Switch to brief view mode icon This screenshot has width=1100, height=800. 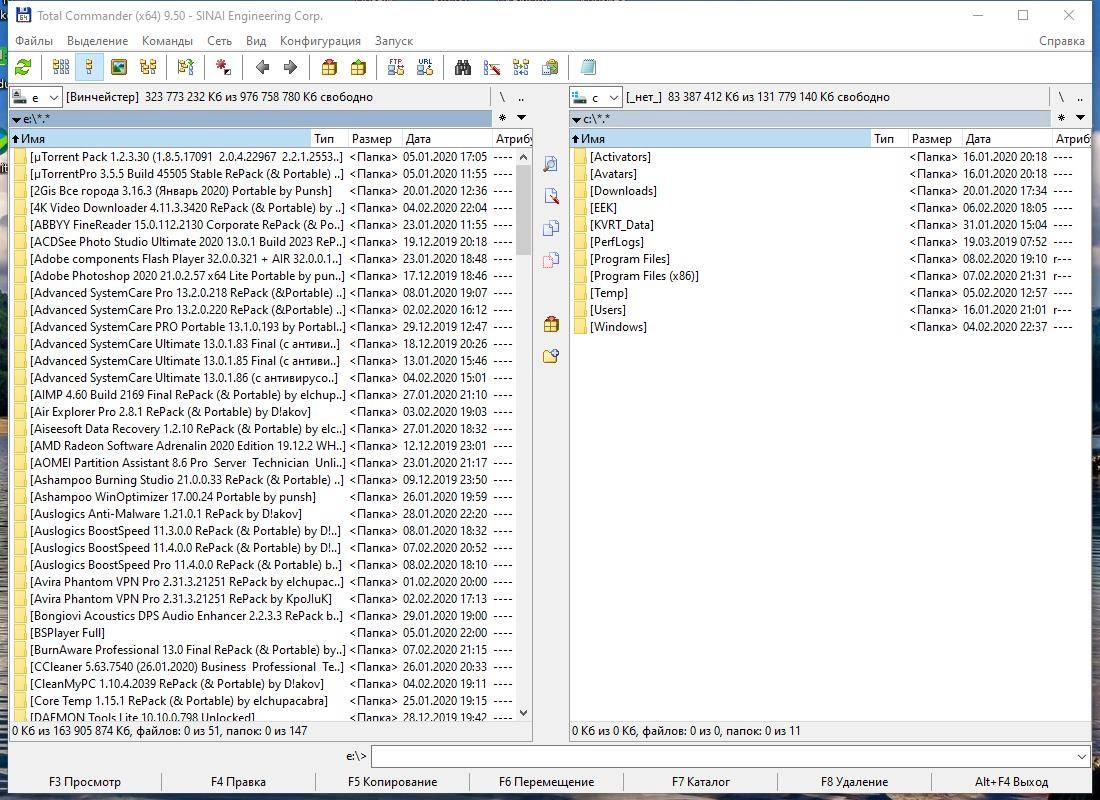(61, 67)
